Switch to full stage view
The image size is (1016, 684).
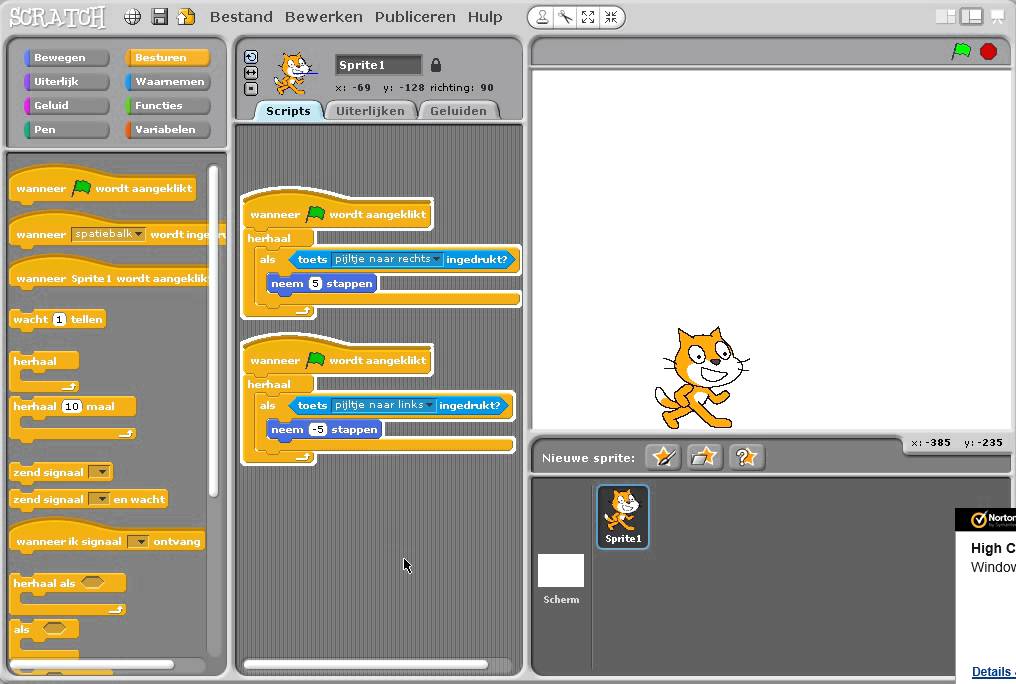[972, 17]
